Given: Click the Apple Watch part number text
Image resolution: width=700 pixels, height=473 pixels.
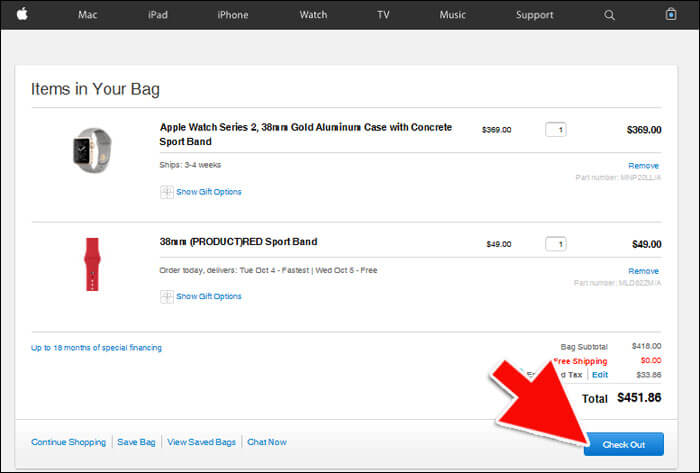Looking at the screenshot, I should [618, 178].
